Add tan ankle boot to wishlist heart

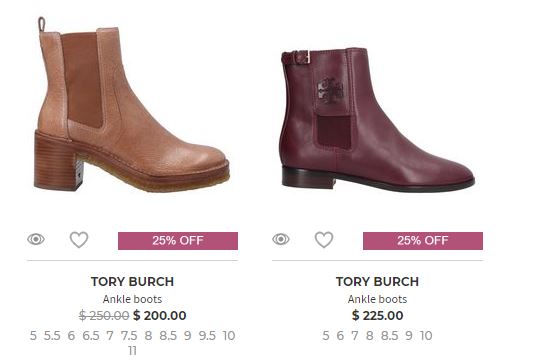click(x=79, y=240)
